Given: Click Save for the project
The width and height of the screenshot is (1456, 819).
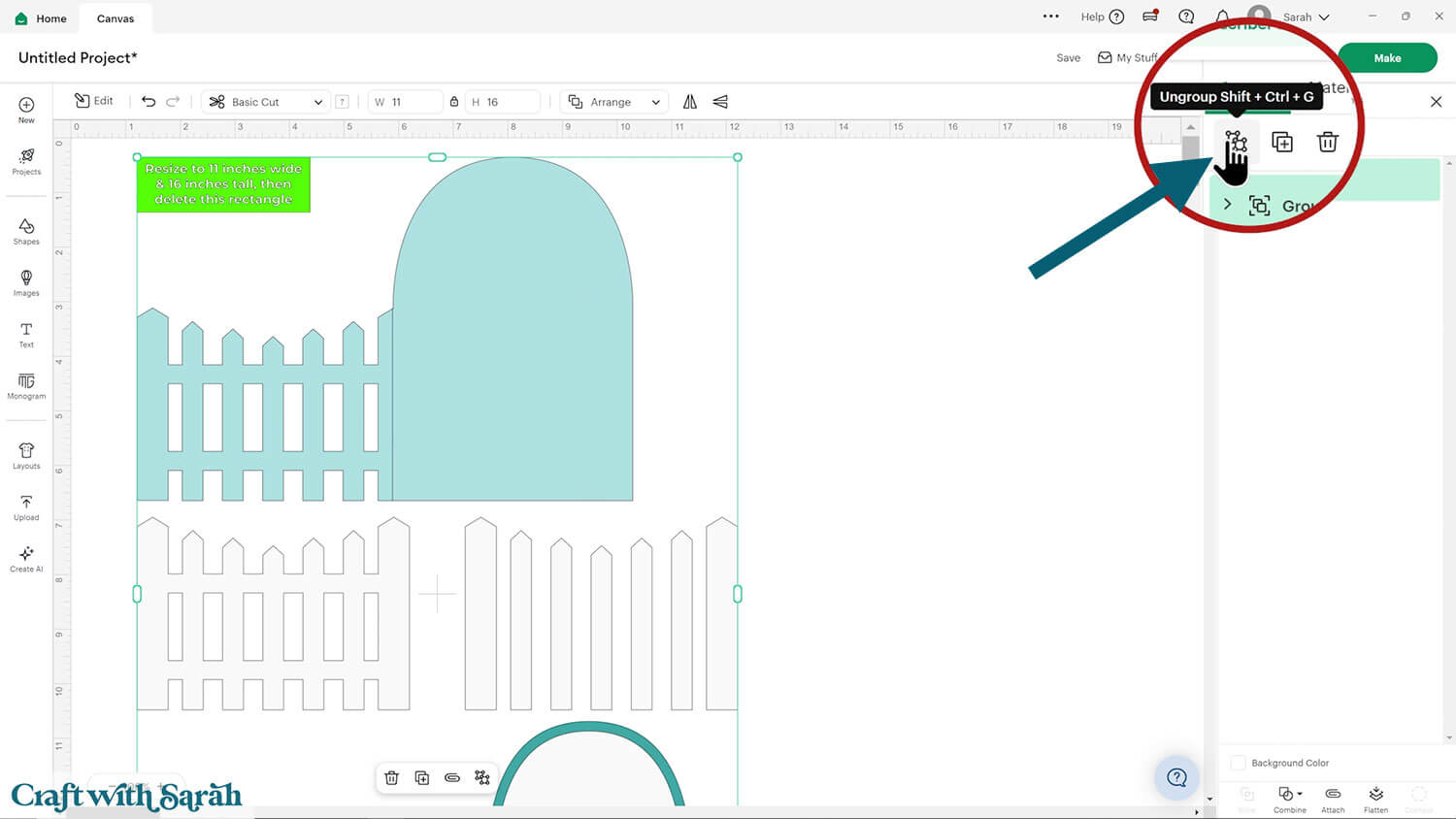Looking at the screenshot, I should pyautogui.click(x=1068, y=58).
